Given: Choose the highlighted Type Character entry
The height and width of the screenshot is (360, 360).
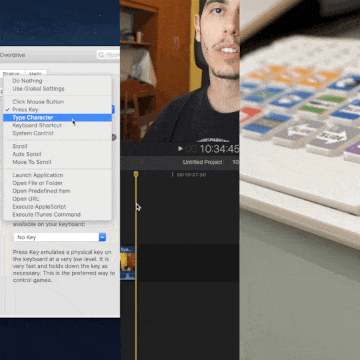Looking at the screenshot, I should (57, 117).
